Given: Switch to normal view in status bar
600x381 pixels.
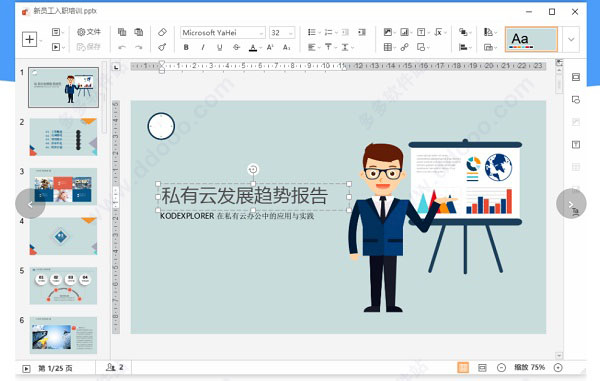Looking at the screenshot, I should pos(463,368).
